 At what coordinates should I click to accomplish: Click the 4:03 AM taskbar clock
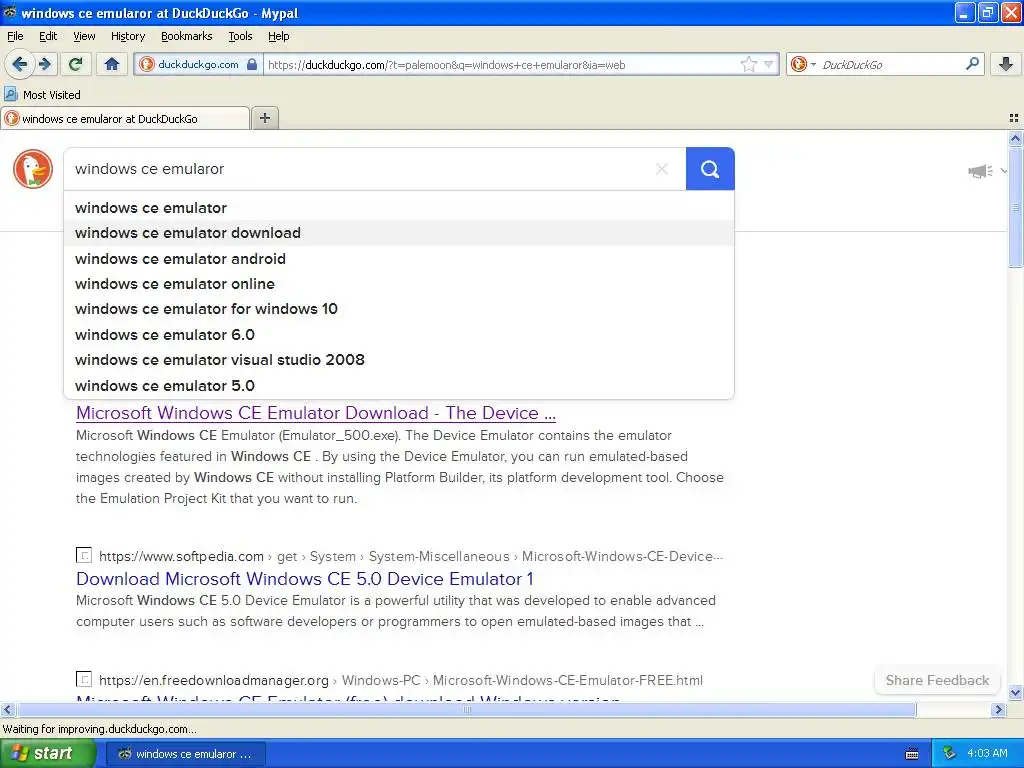click(x=987, y=753)
